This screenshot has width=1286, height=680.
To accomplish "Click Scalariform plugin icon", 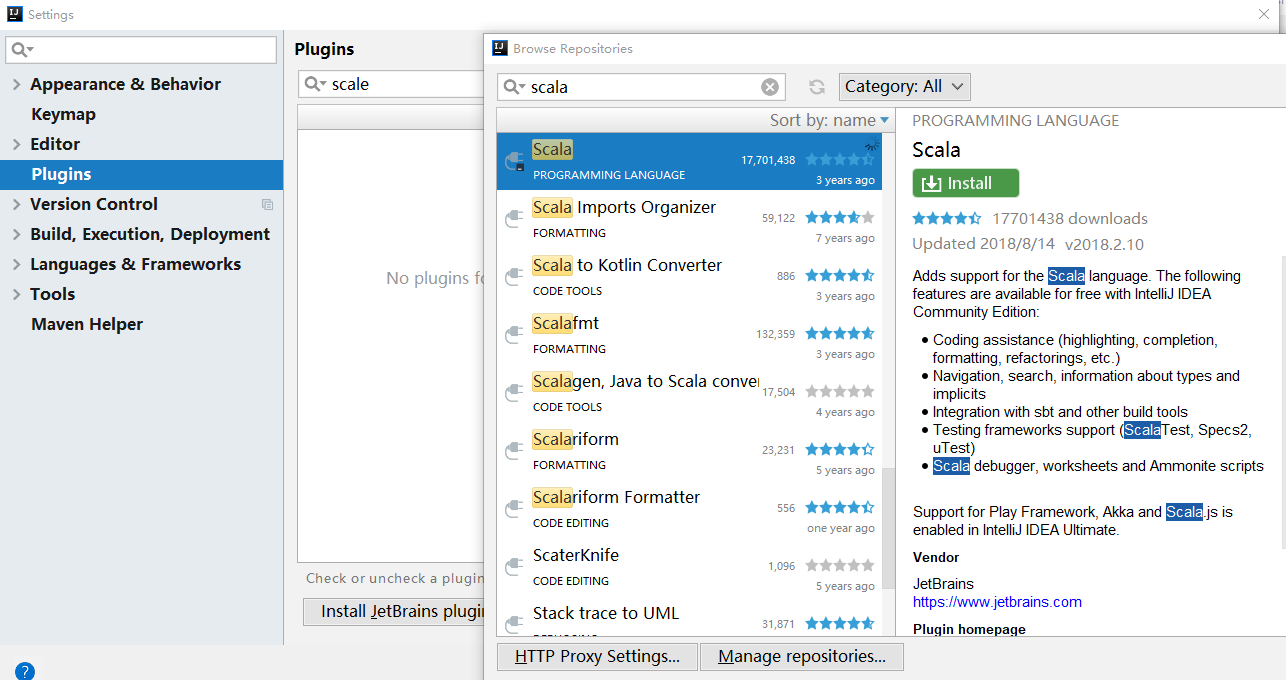I will pyautogui.click(x=514, y=451).
